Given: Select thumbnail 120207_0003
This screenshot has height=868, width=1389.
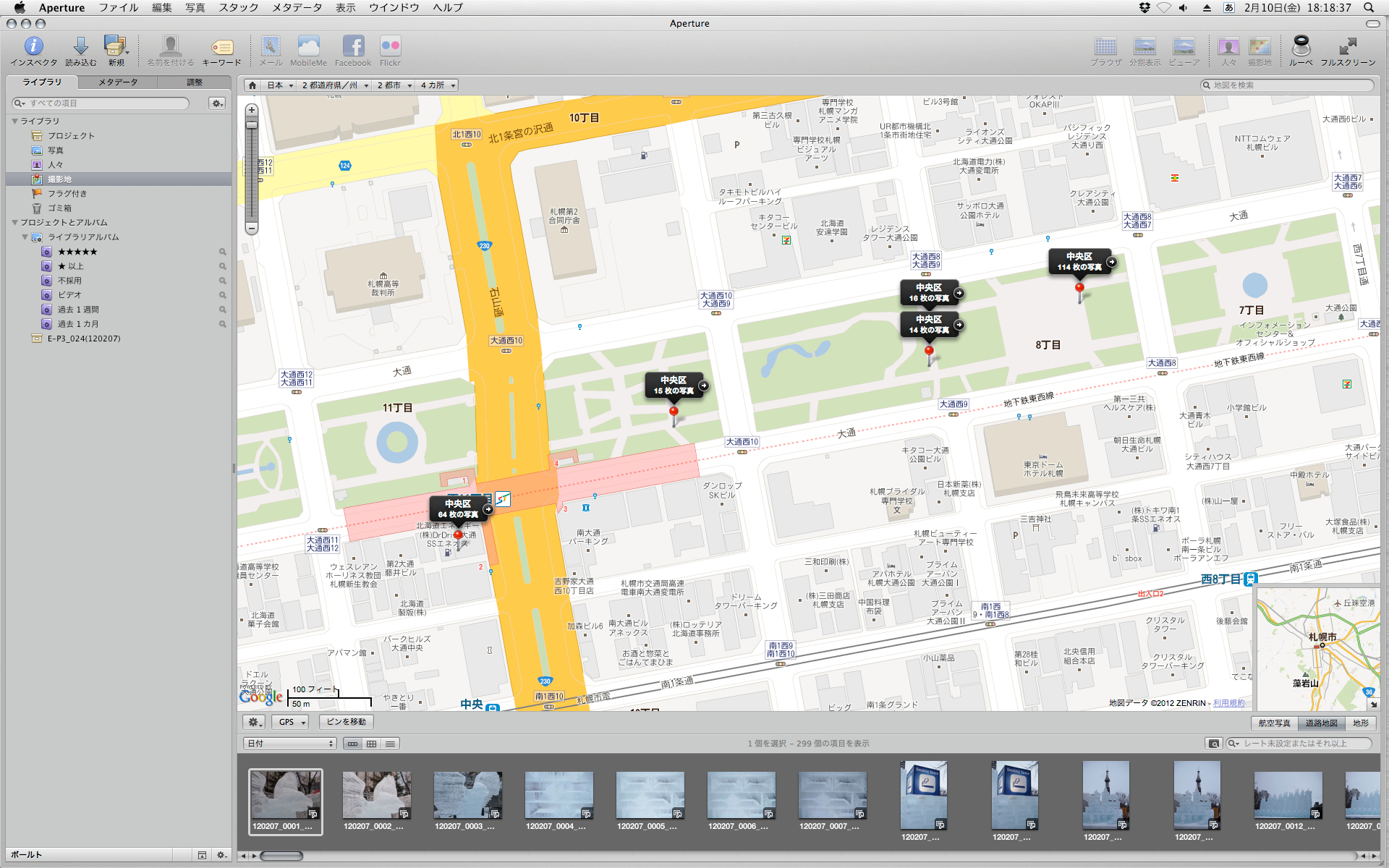Looking at the screenshot, I should (x=467, y=795).
